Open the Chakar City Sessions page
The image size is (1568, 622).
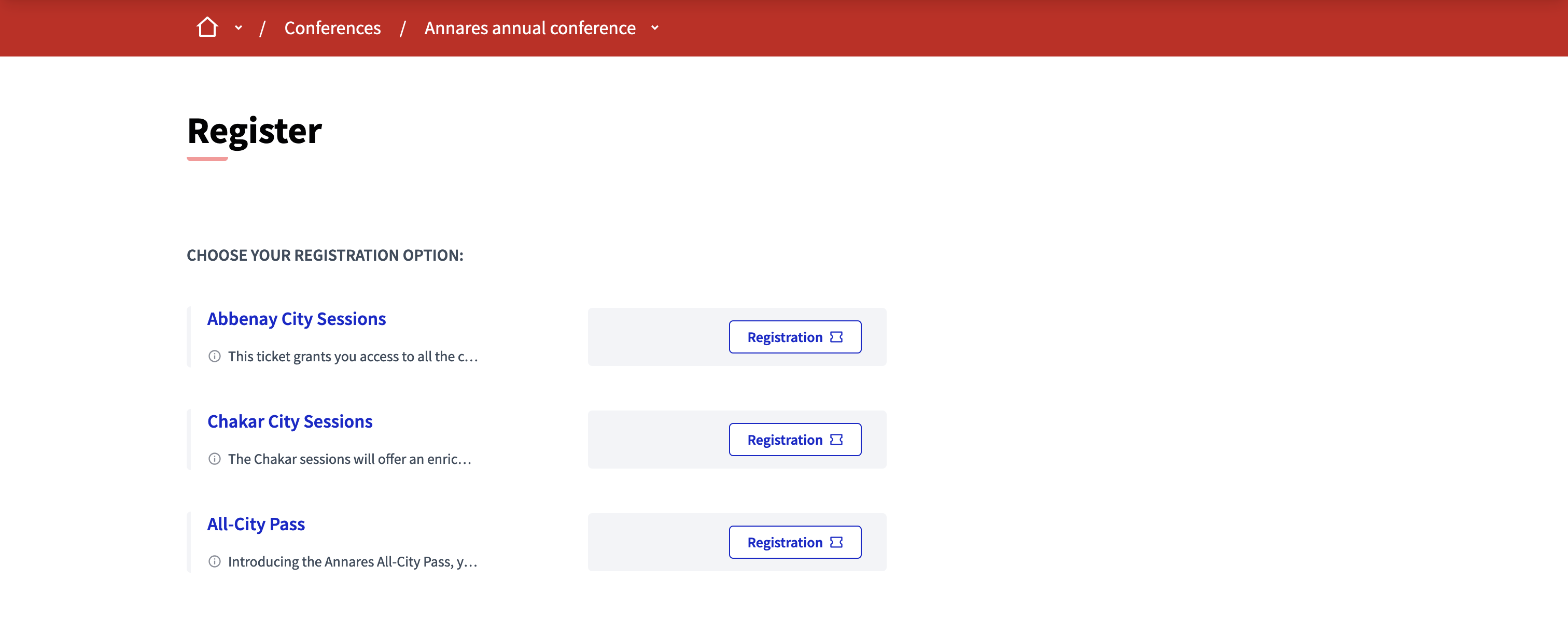click(x=290, y=420)
